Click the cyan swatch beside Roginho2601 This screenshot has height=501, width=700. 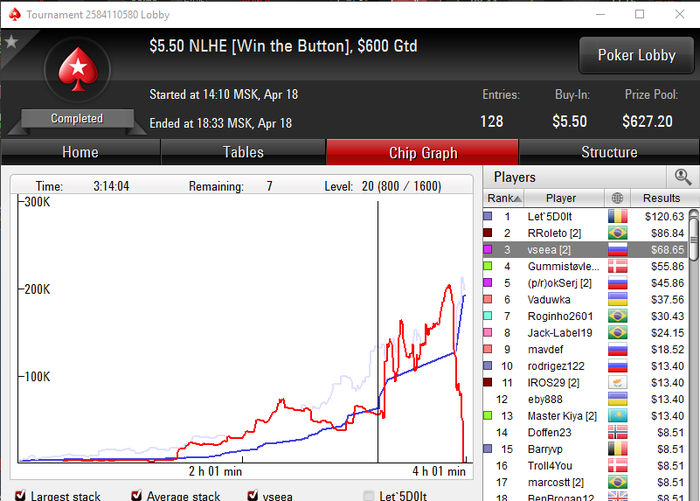(488, 316)
